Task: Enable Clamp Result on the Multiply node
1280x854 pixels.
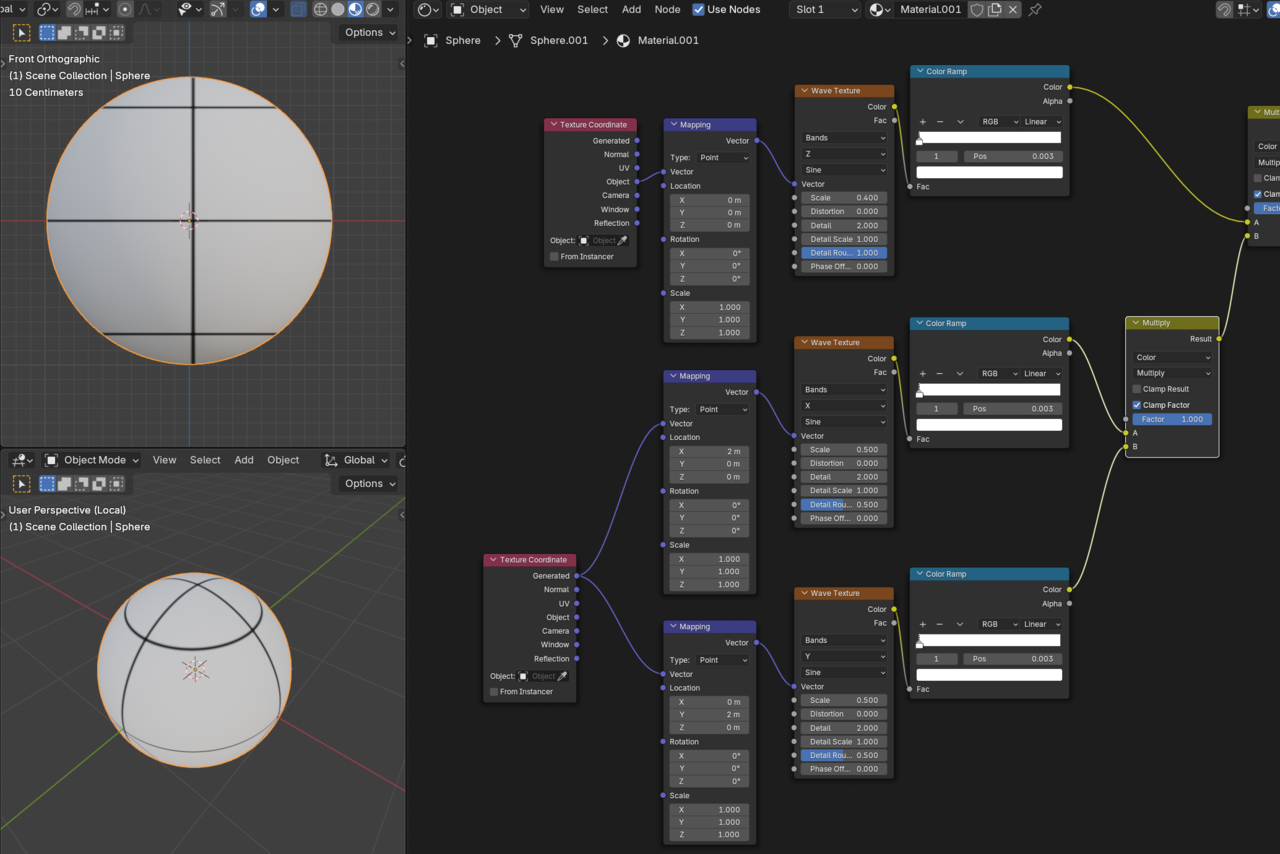Action: (x=1137, y=389)
